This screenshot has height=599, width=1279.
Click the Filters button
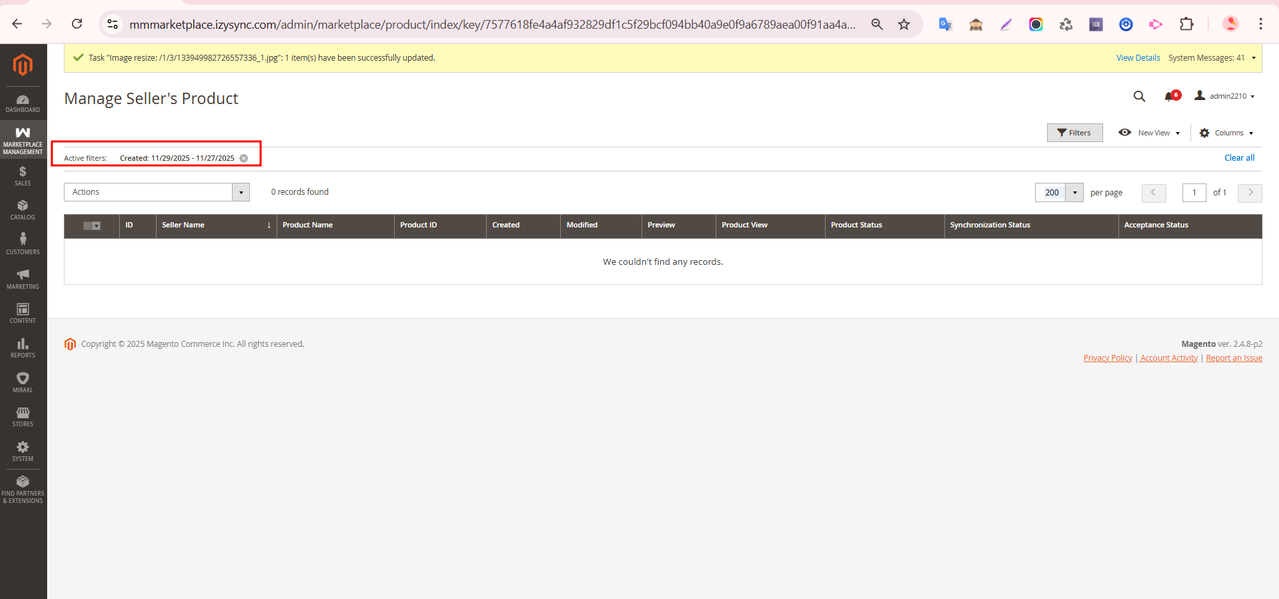[x=1075, y=133]
